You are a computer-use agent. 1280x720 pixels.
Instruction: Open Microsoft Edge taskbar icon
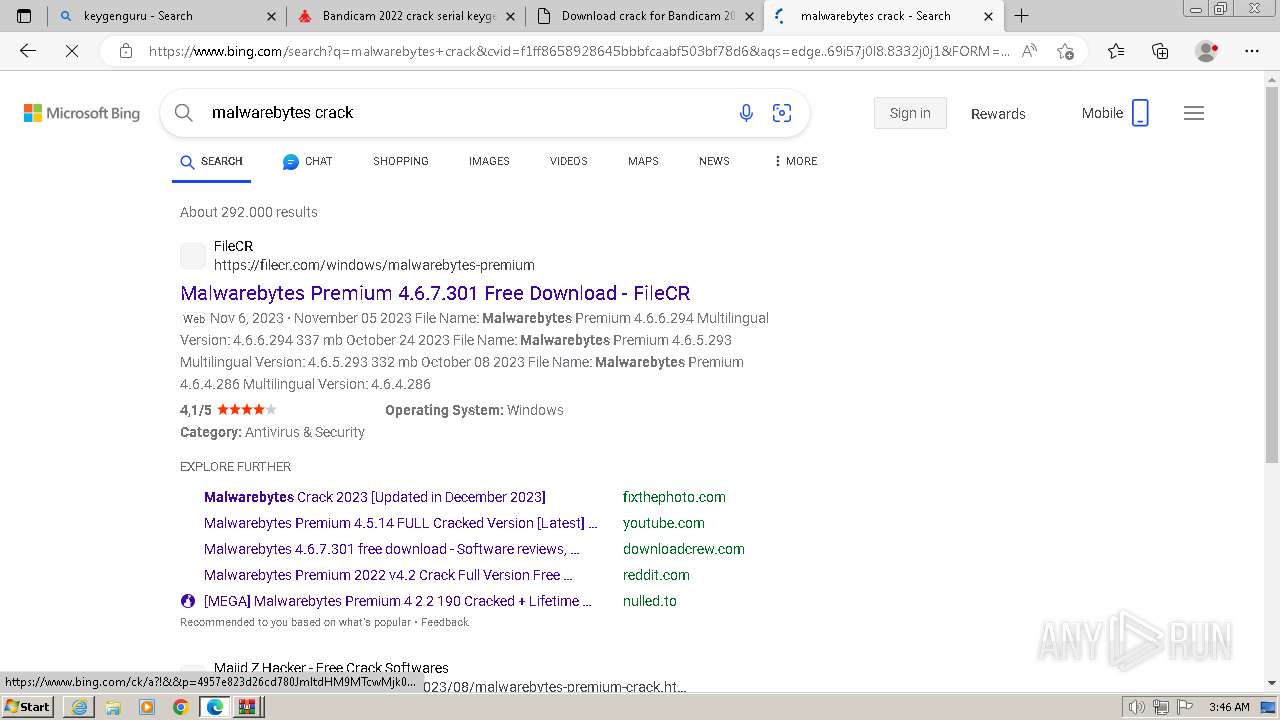coord(214,707)
